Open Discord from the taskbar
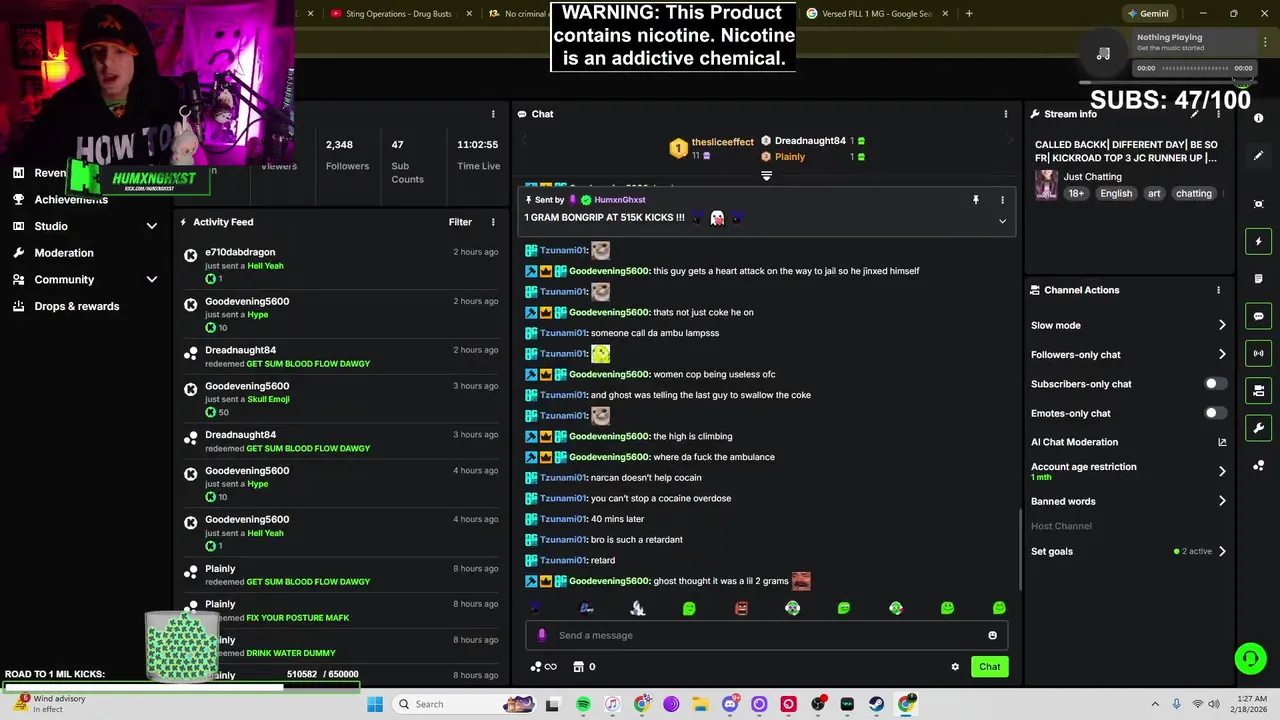Image resolution: width=1280 pixels, height=720 pixels. [x=730, y=704]
